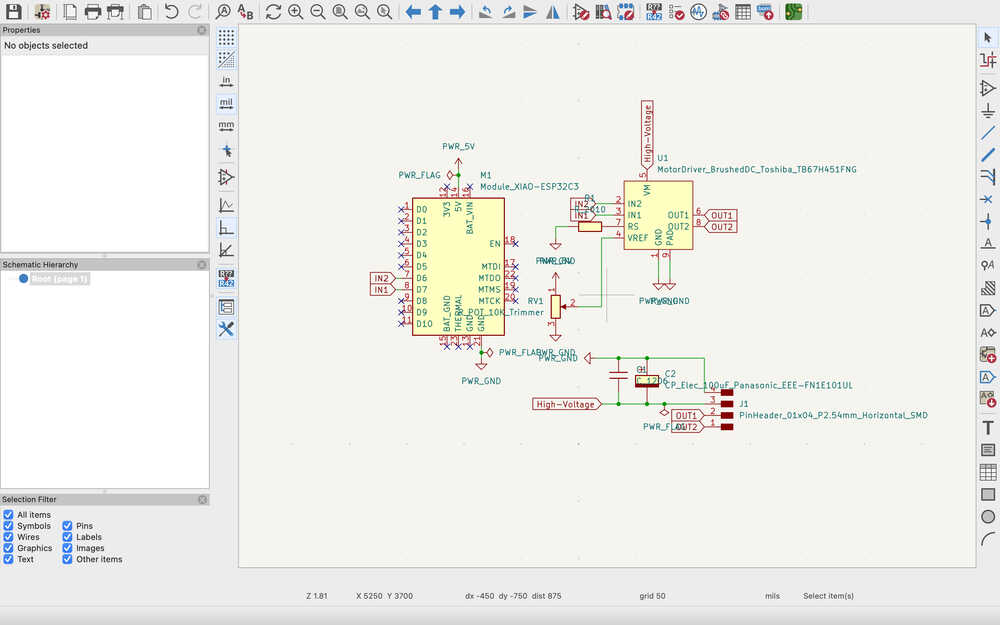Click the Save schematic icon
Viewport: 1000px width, 625px height.
(14, 12)
